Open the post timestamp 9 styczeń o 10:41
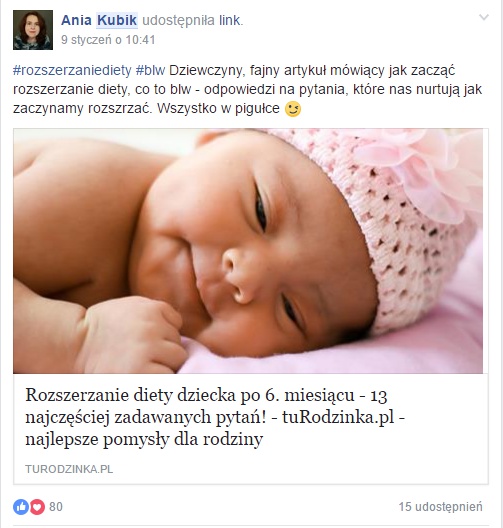The image size is (503, 528). click(x=108, y=40)
